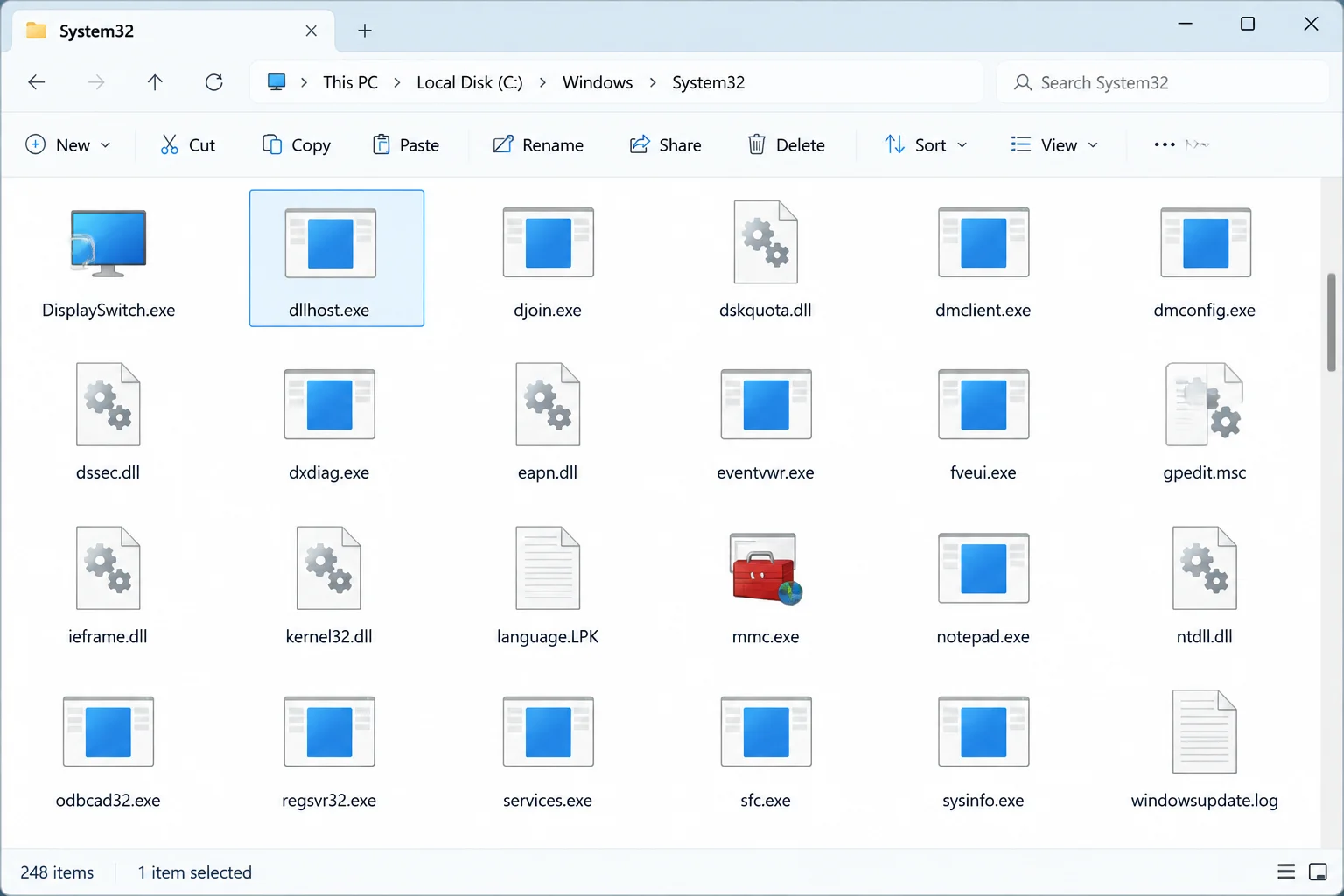Navigate to Windows in the address bar
This screenshot has height=896, width=1344.
[x=598, y=82]
